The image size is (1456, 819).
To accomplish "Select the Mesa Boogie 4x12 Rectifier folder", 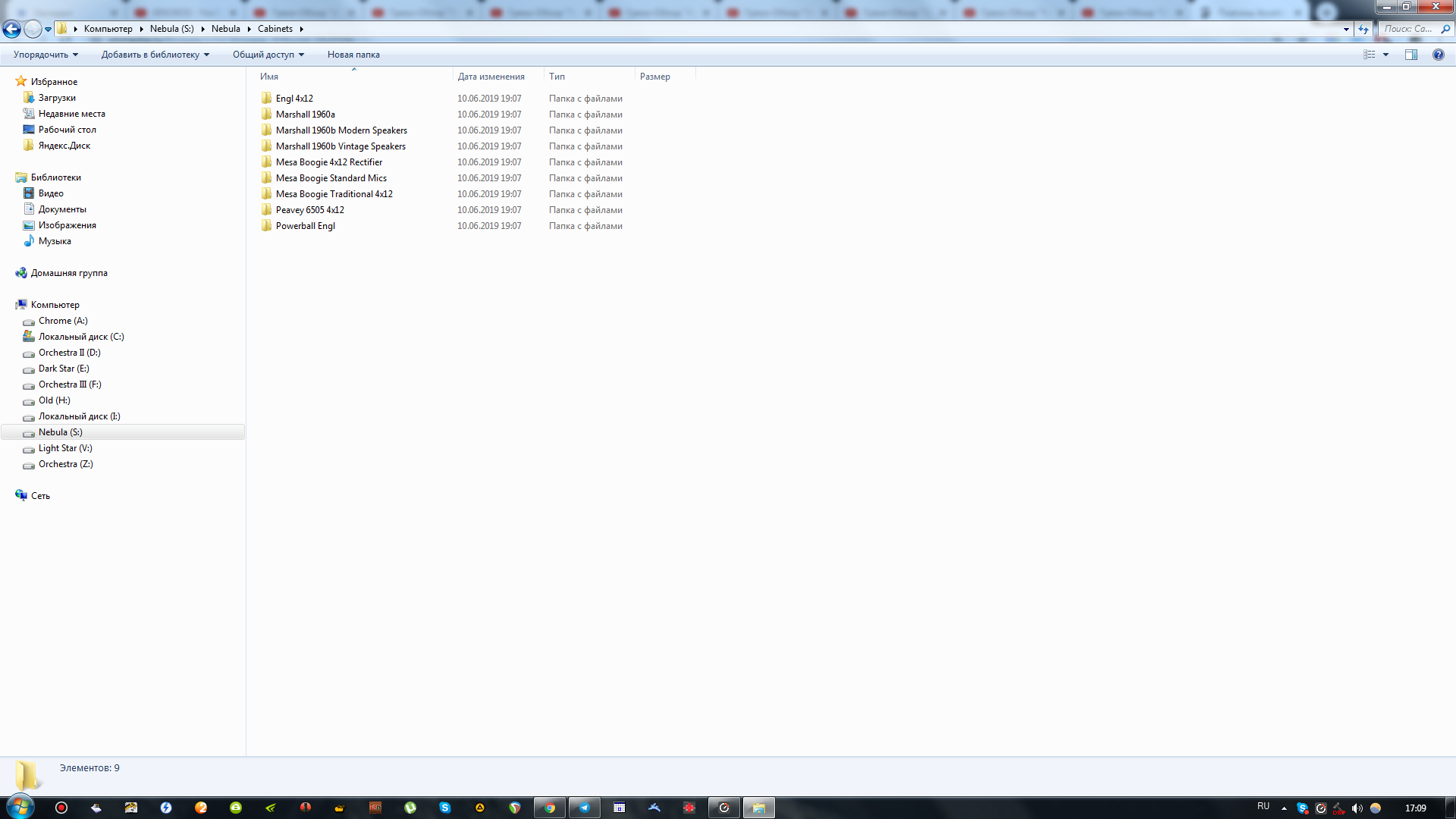I will [x=328, y=162].
